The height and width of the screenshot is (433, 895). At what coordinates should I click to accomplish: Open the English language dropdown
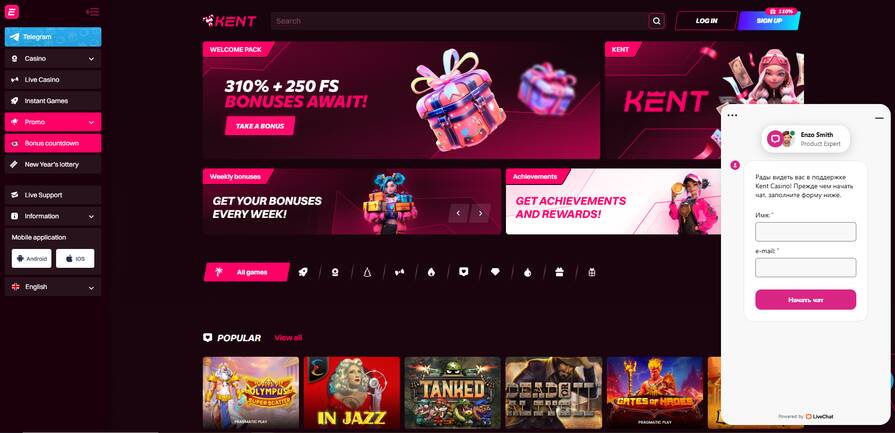click(x=53, y=287)
